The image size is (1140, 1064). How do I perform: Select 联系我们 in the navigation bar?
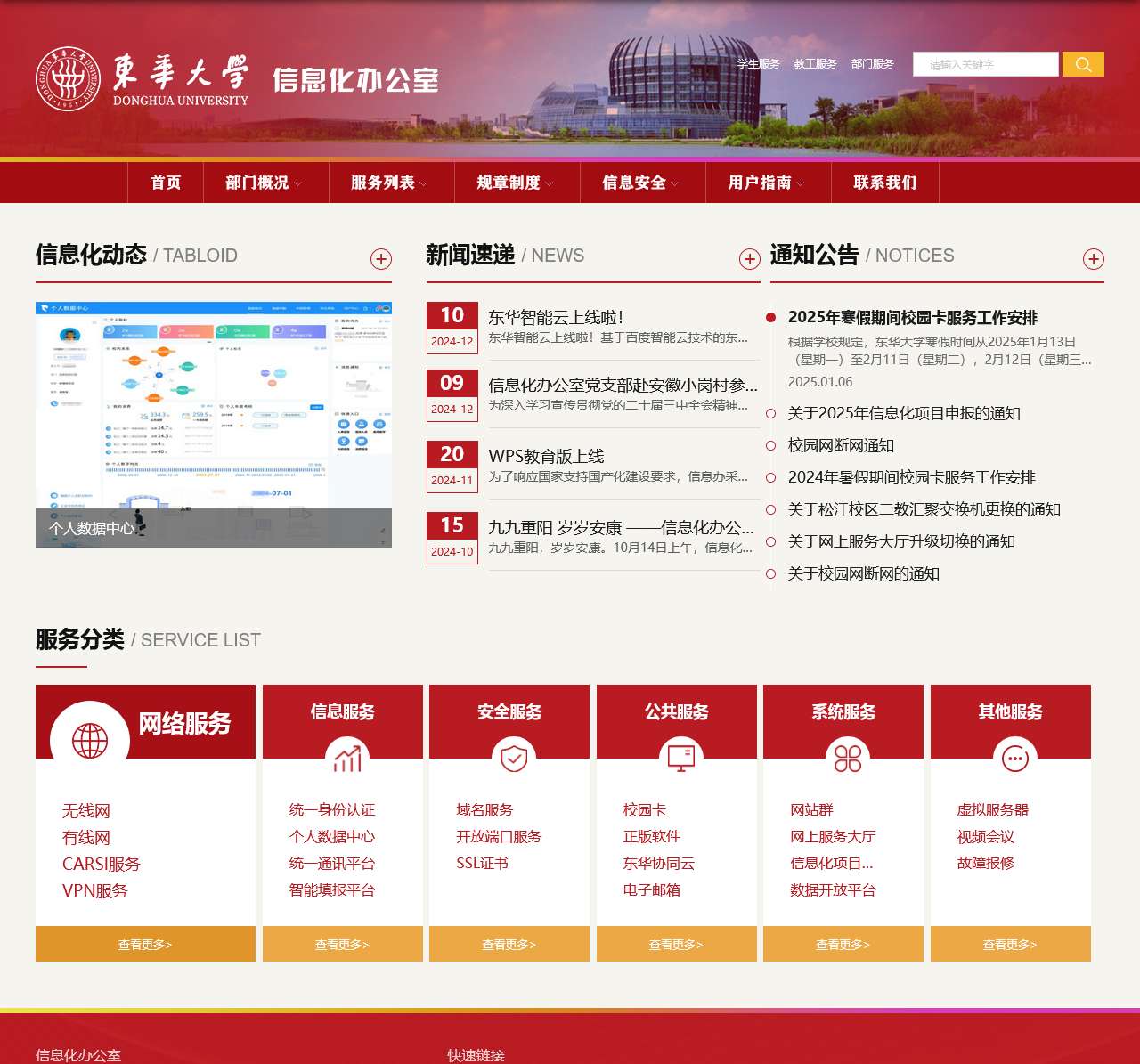884,183
